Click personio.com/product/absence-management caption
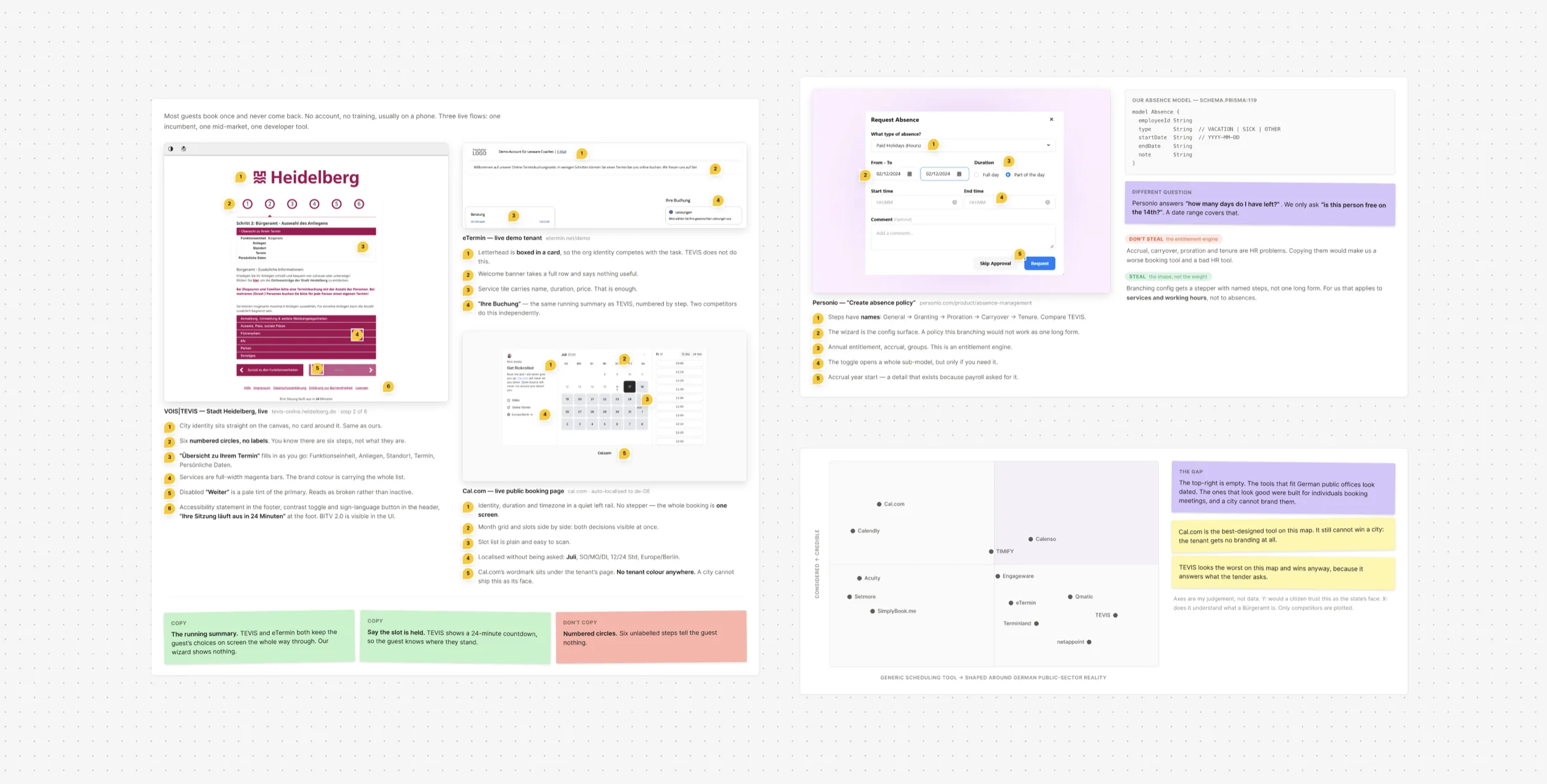 (975, 303)
